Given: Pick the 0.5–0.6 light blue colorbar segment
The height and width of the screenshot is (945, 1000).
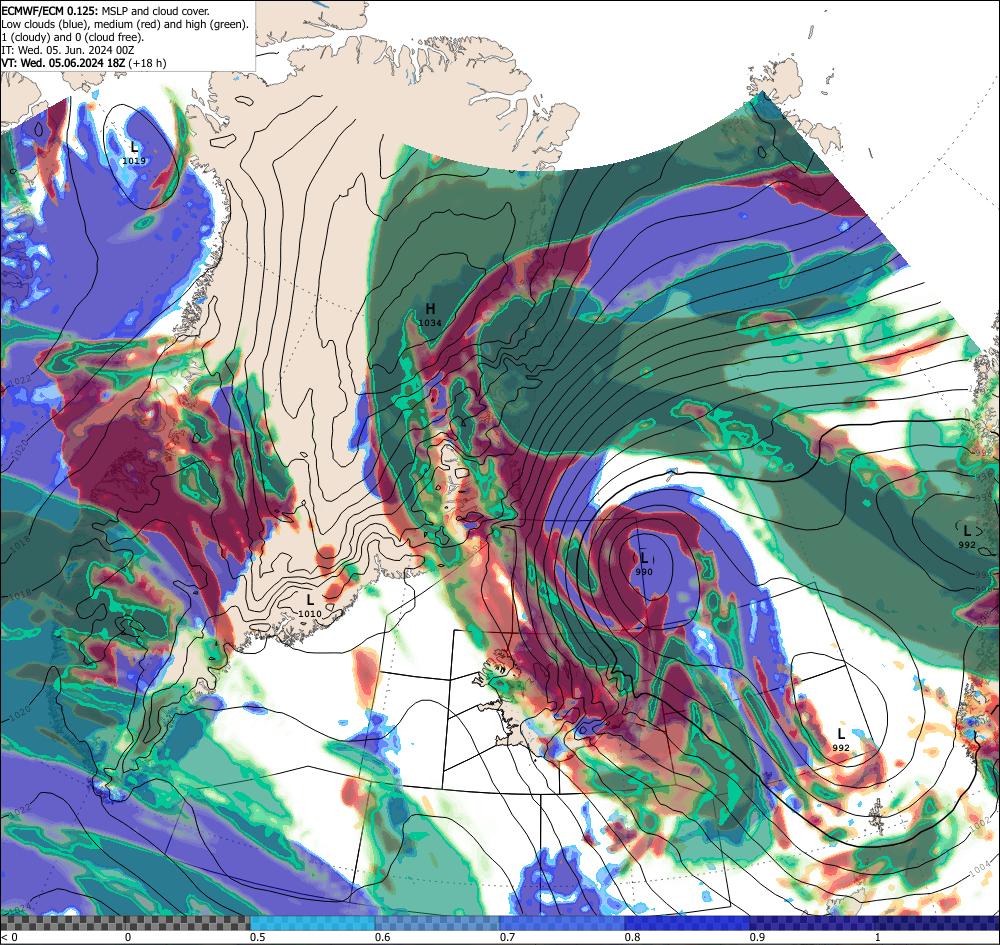Looking at the screenshot, I should [x=312, y=922].
